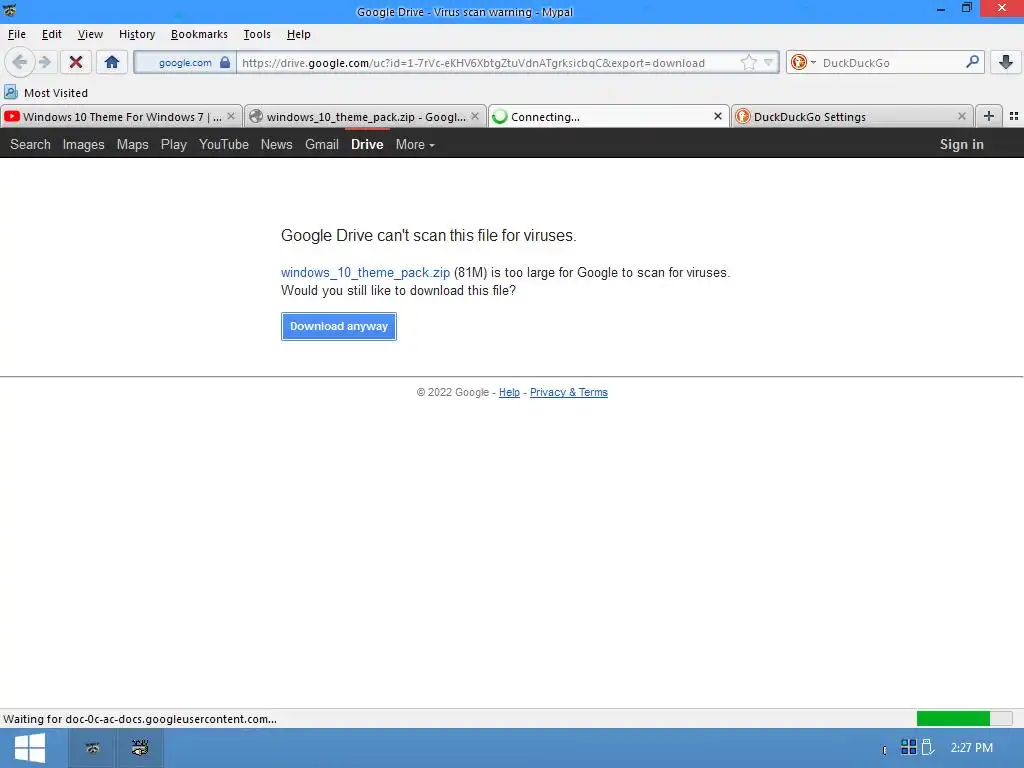Open the downloads arrow button
Image resolution: width=1024 pixels, height=768 pixels.
tap(1006, 63)
